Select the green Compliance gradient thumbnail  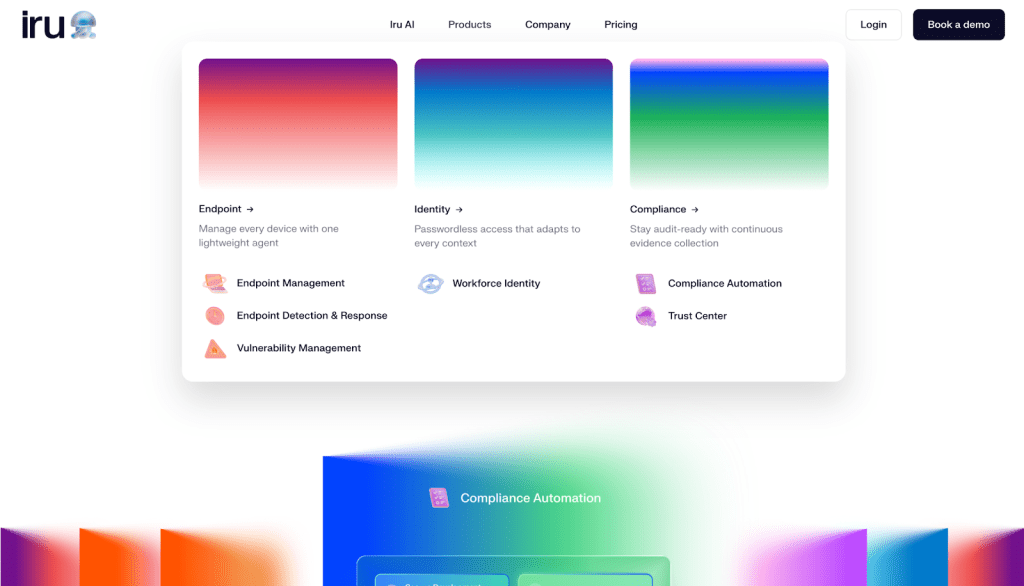729,123
